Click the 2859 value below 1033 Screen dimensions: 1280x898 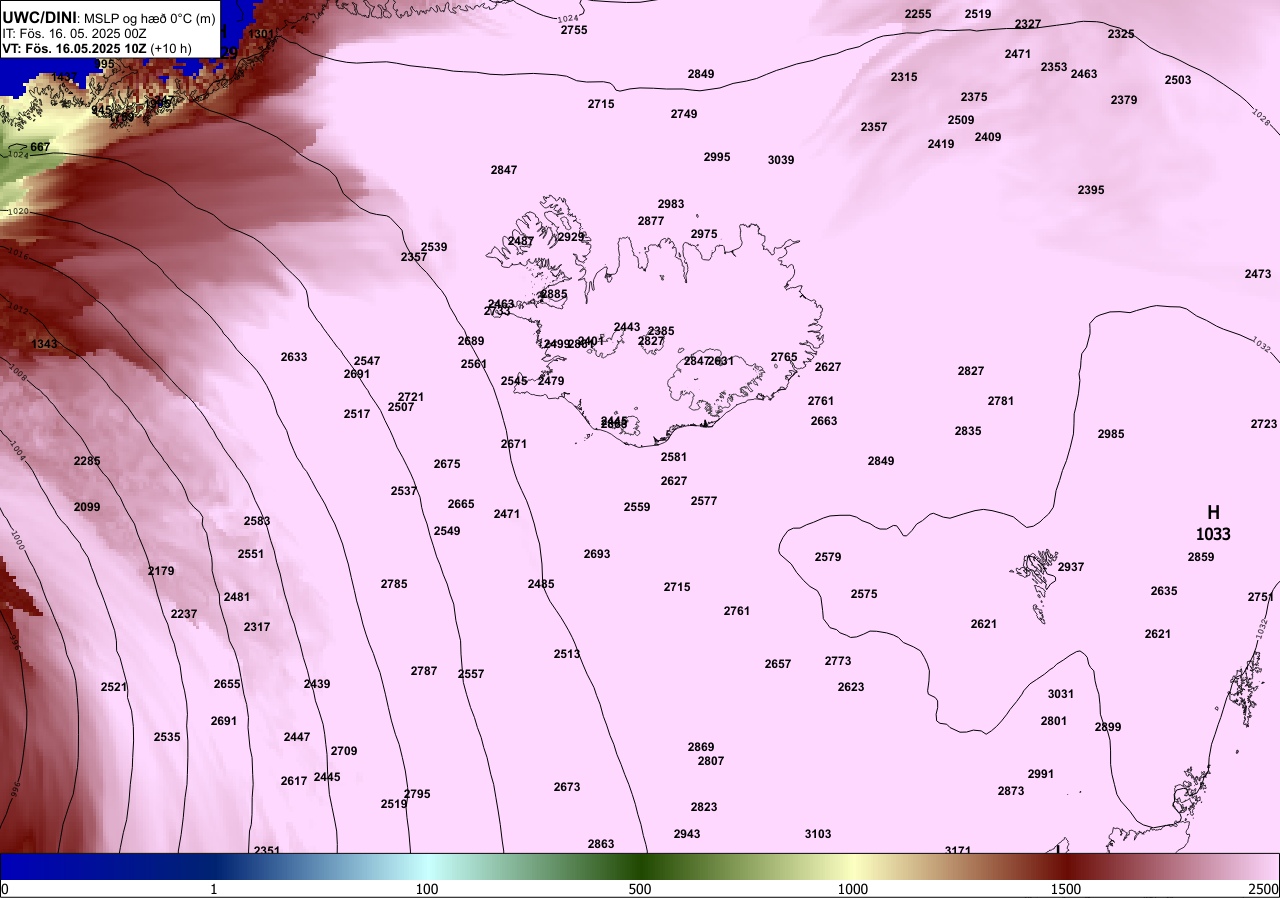(x=1201, y=557)
